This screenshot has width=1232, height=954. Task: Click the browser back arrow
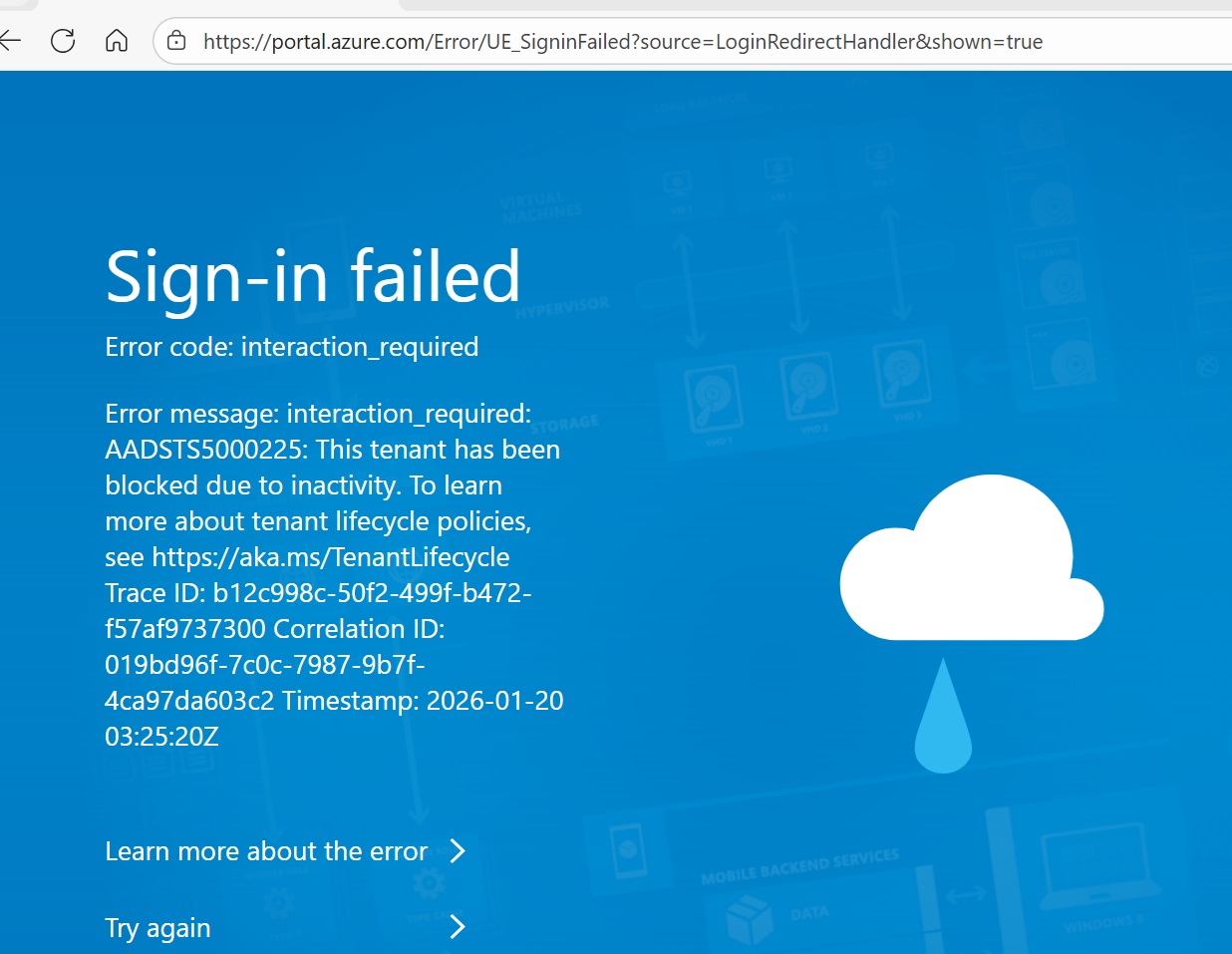tap(10, 41)
